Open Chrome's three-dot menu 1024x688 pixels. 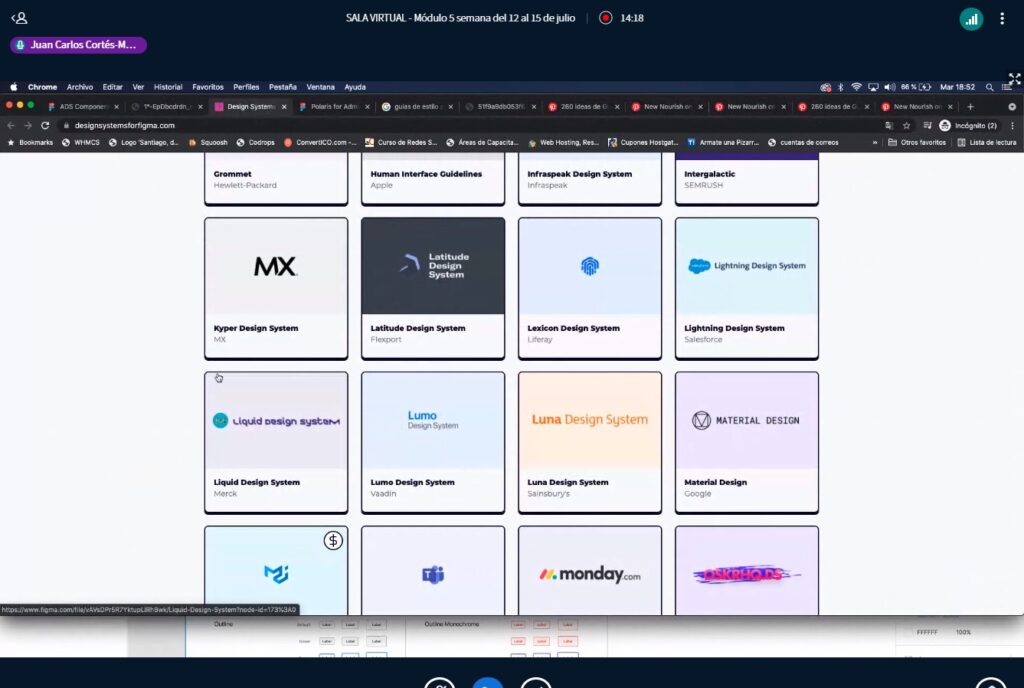tap(1012, 125)
